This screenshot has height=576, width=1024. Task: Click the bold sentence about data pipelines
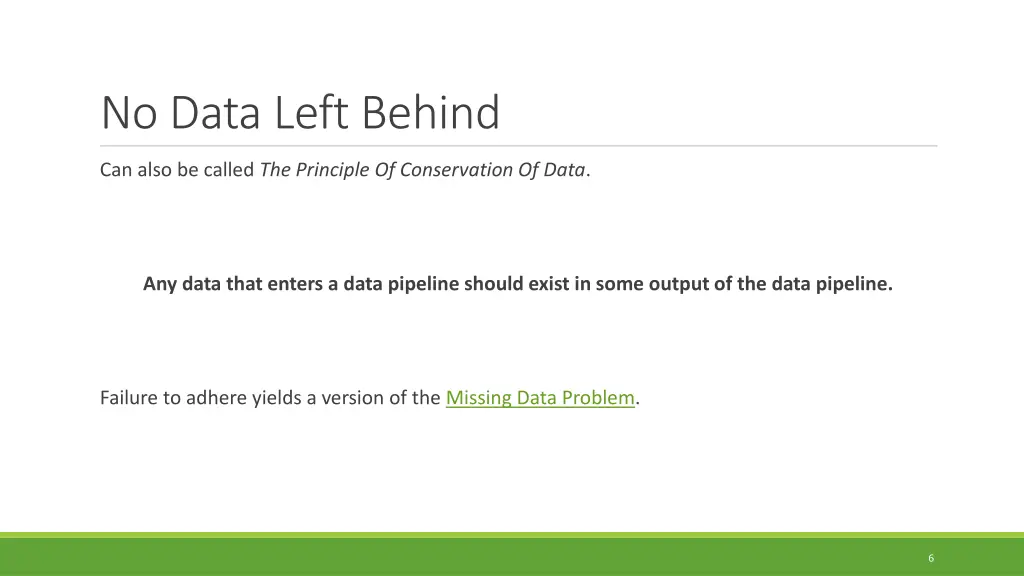tap(517, 284)
